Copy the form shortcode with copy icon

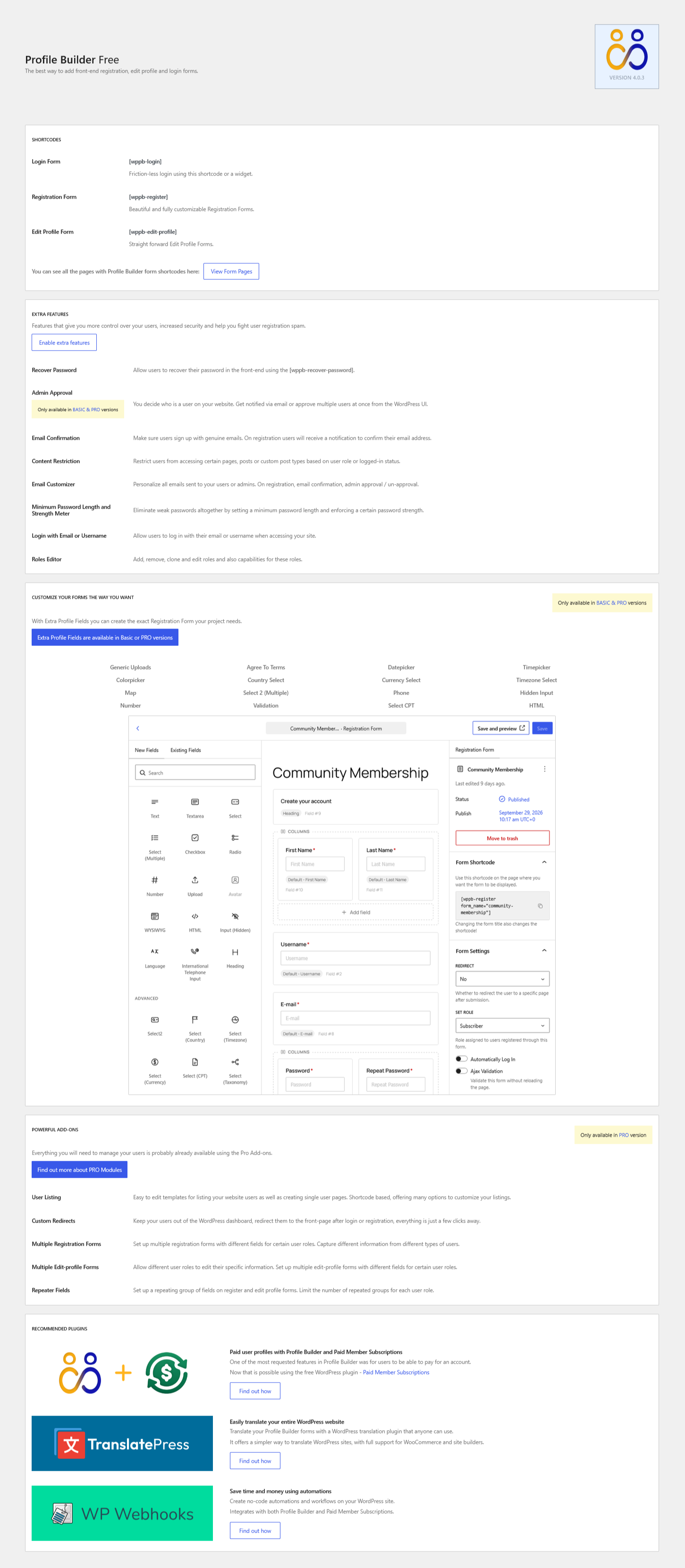point(540,906)
